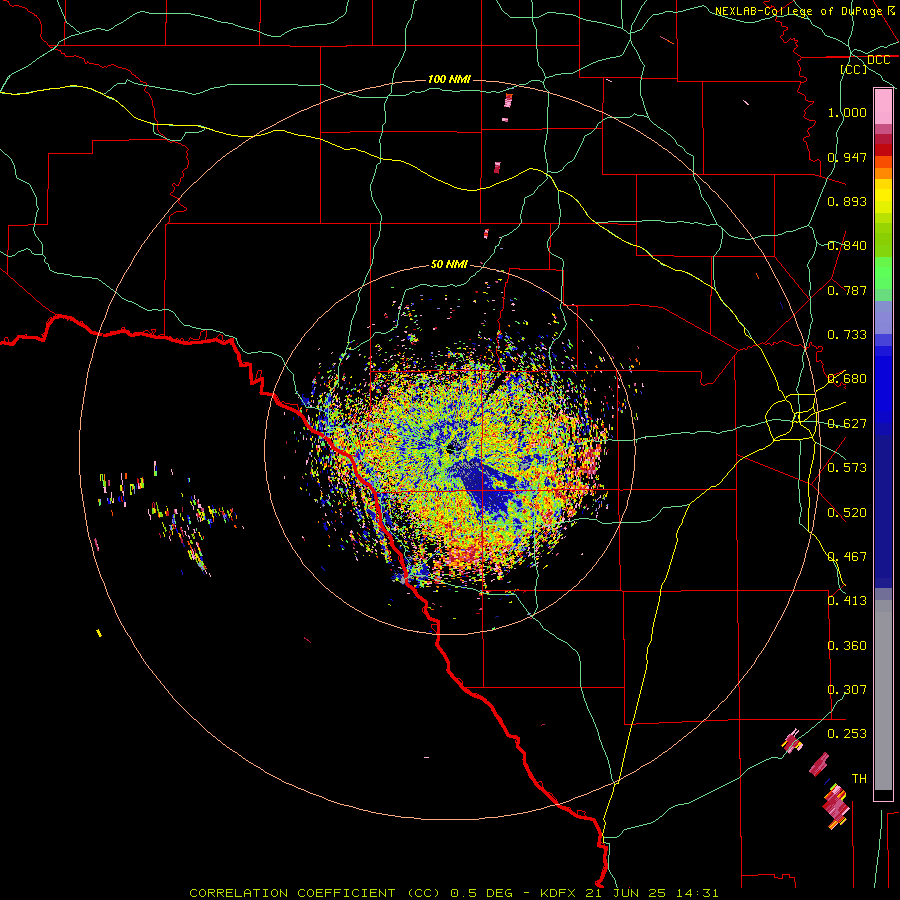Click the 0.467 scale value

click(x=847, y=557)
